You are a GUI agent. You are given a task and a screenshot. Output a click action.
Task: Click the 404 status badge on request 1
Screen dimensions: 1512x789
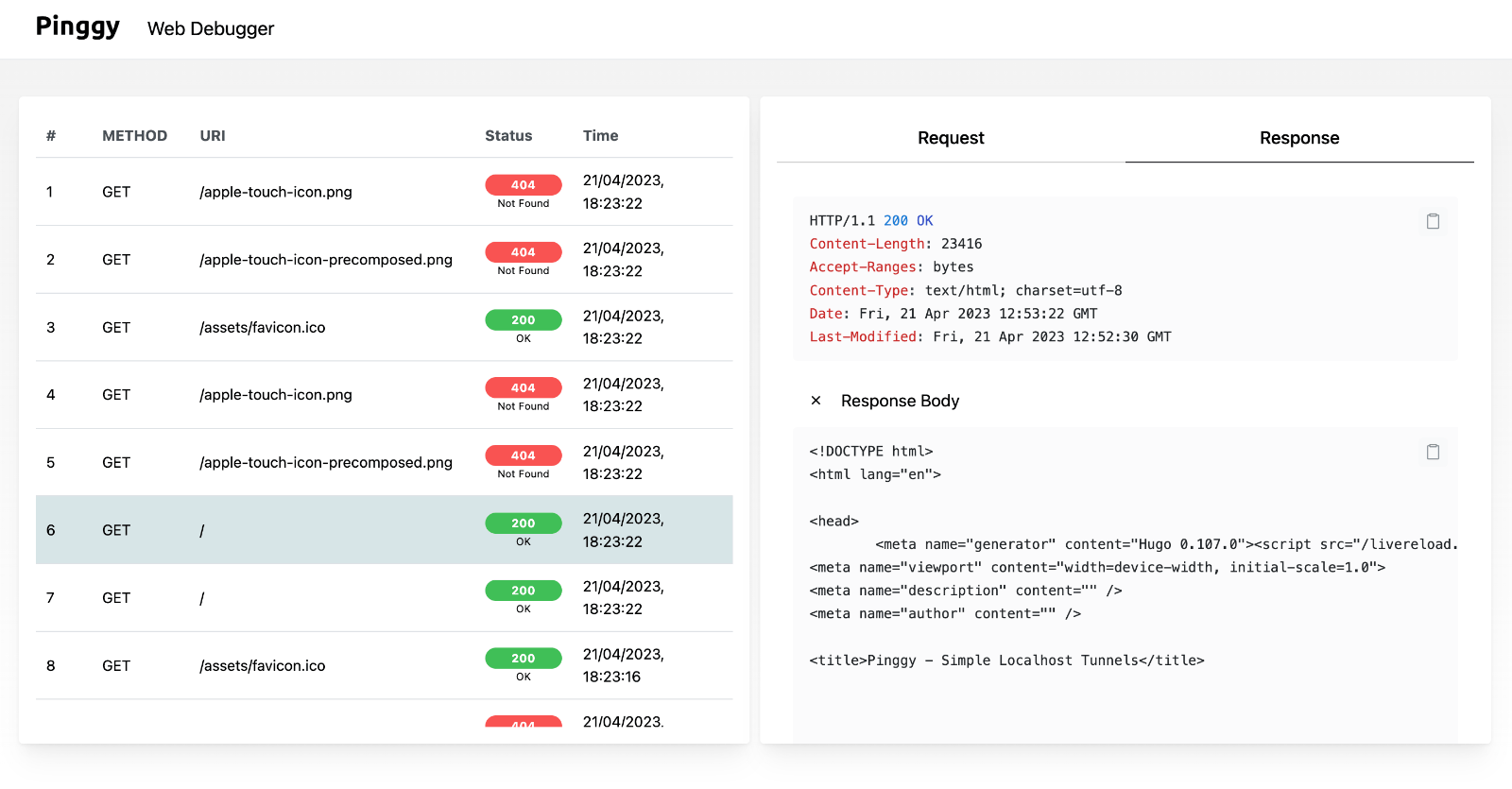523,184
